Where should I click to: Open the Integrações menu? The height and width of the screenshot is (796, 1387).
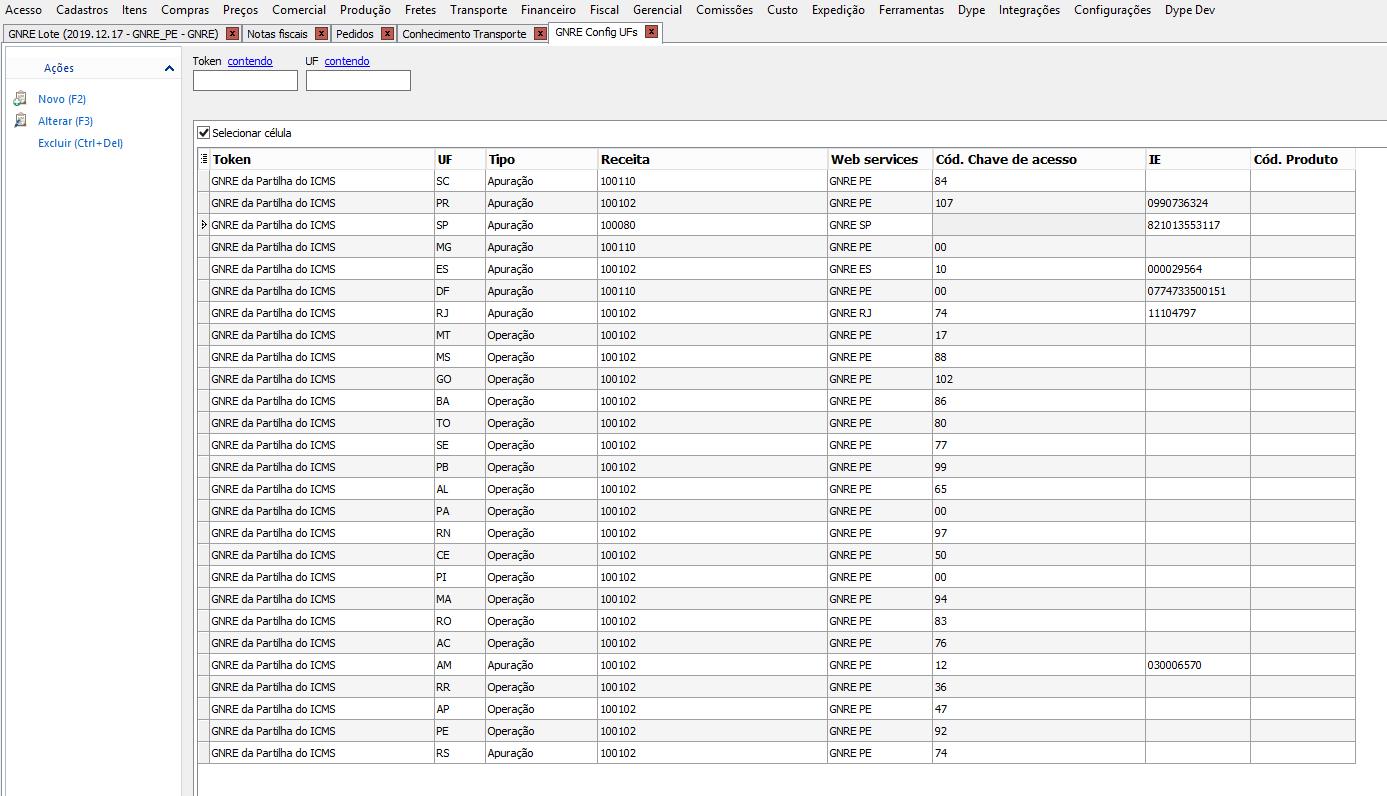pyautogui.click(x=1029, y=10)
